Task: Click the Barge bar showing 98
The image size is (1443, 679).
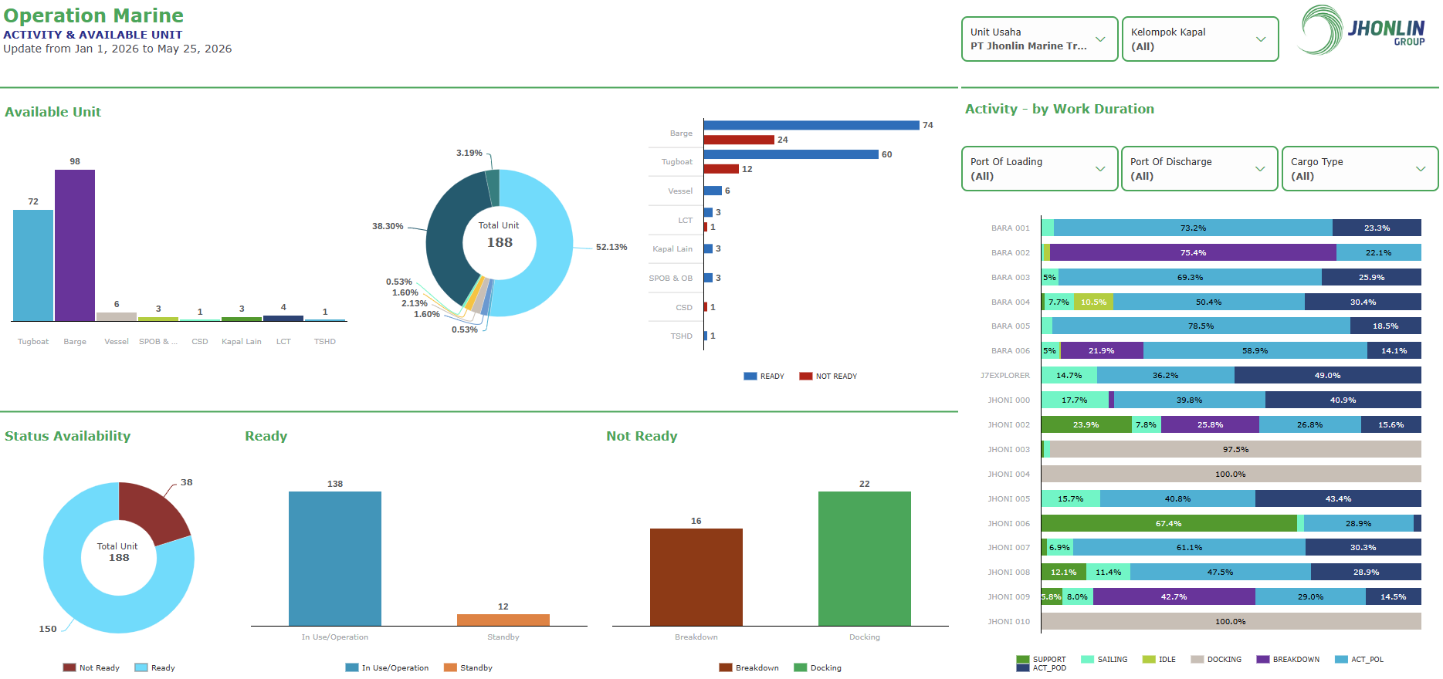Action: click(75, 245)
